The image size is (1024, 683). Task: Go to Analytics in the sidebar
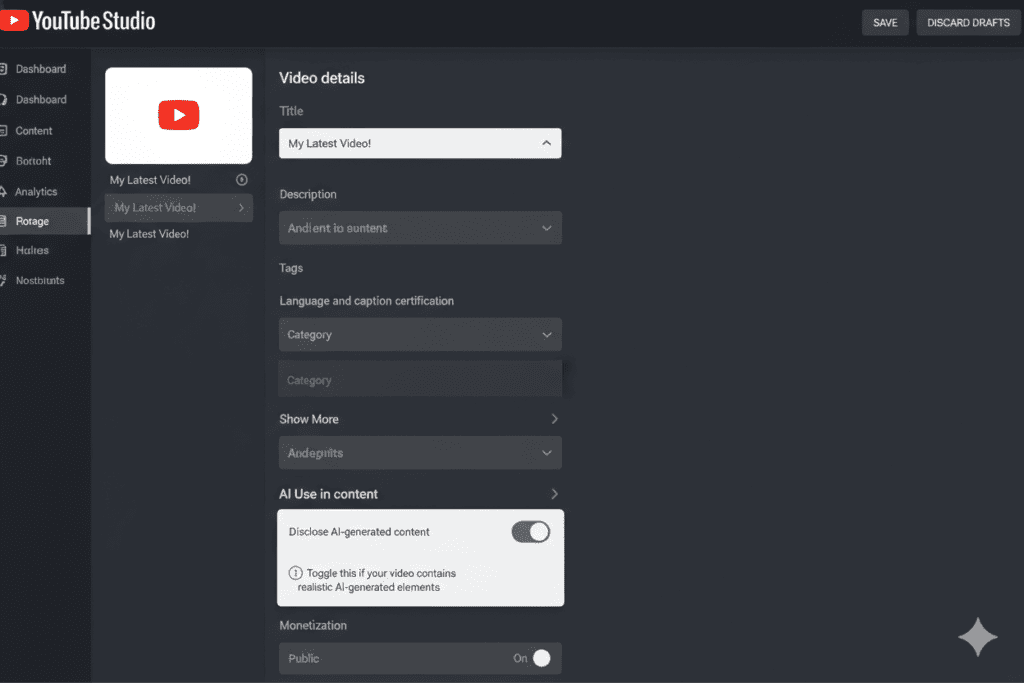pos(36,191)
